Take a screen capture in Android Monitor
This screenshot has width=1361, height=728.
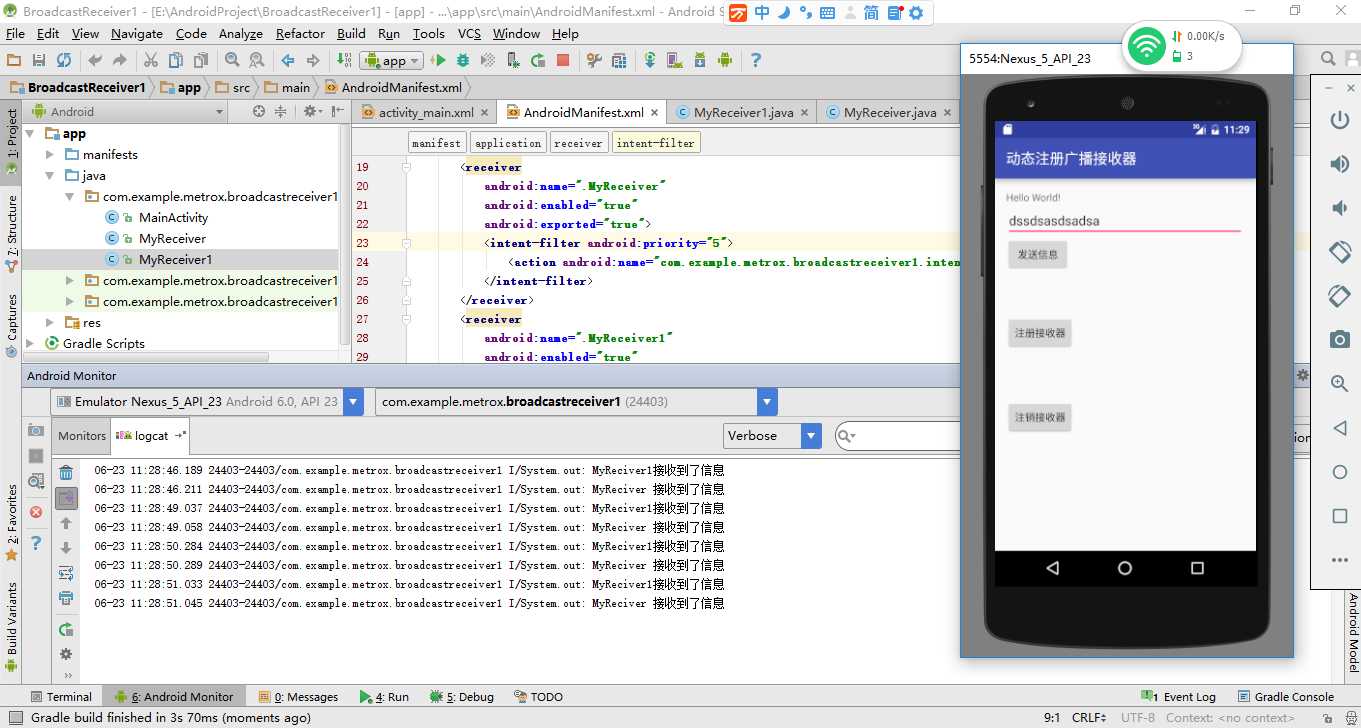pos(36,430)
